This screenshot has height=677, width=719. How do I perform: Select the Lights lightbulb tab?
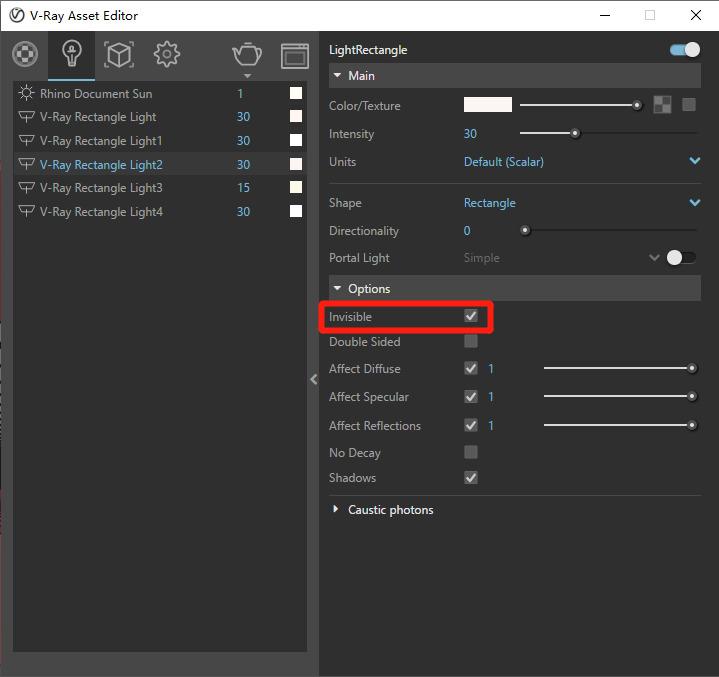72,54
